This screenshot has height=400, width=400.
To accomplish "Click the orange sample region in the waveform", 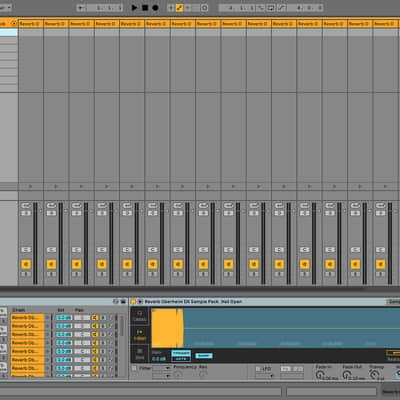I will pos(167,328).
